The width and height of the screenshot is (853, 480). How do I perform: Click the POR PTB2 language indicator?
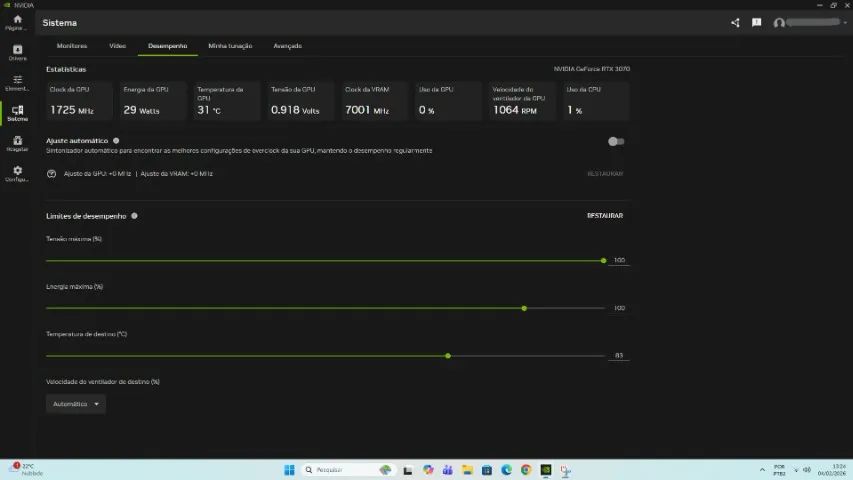pyautogui.click(x=779, y=470)
